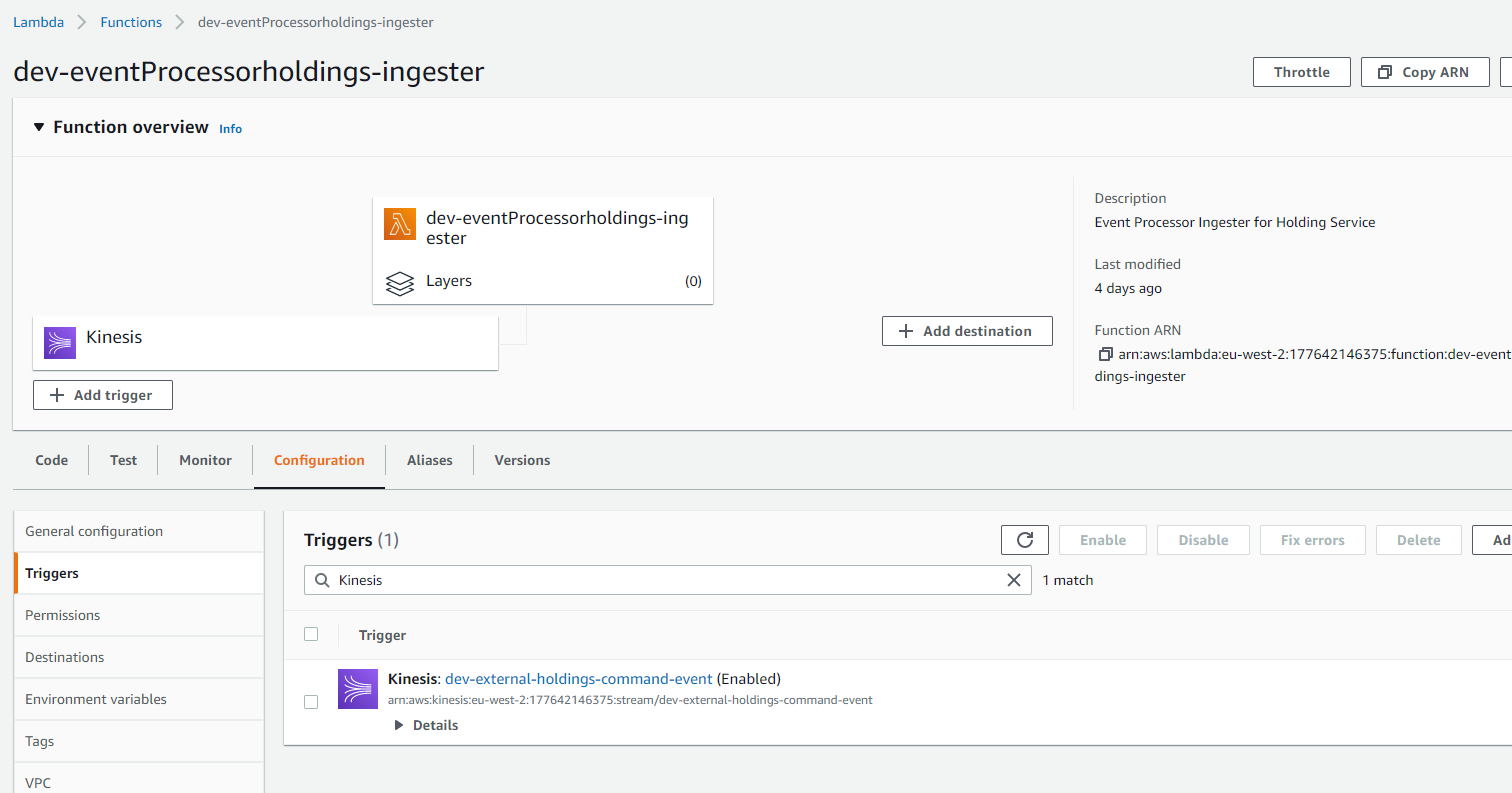The height and width of the screenshot is (793, 1512).
Task: Click the Lambda function icon in overview
Action: coord(400,224)
